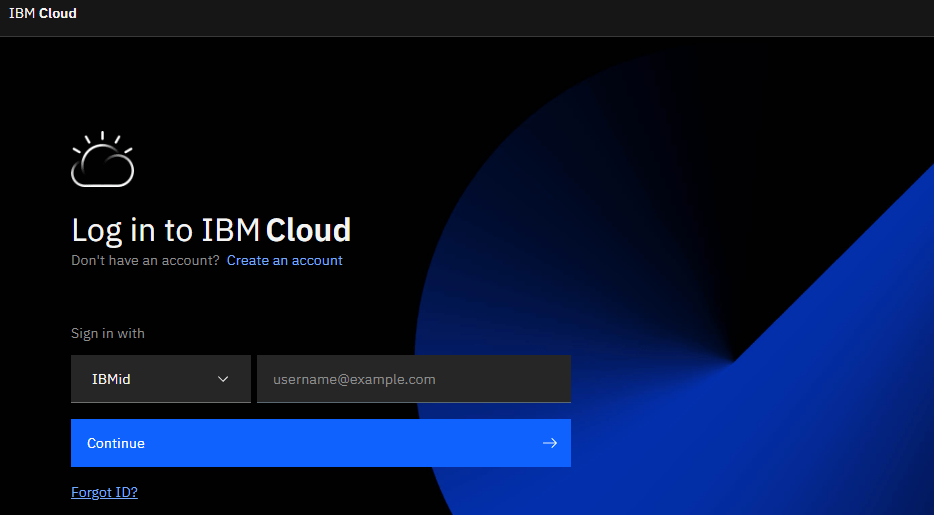The image size is (934, 515).
Task: Open the Create an account link
Action: (x=285, y=260)
